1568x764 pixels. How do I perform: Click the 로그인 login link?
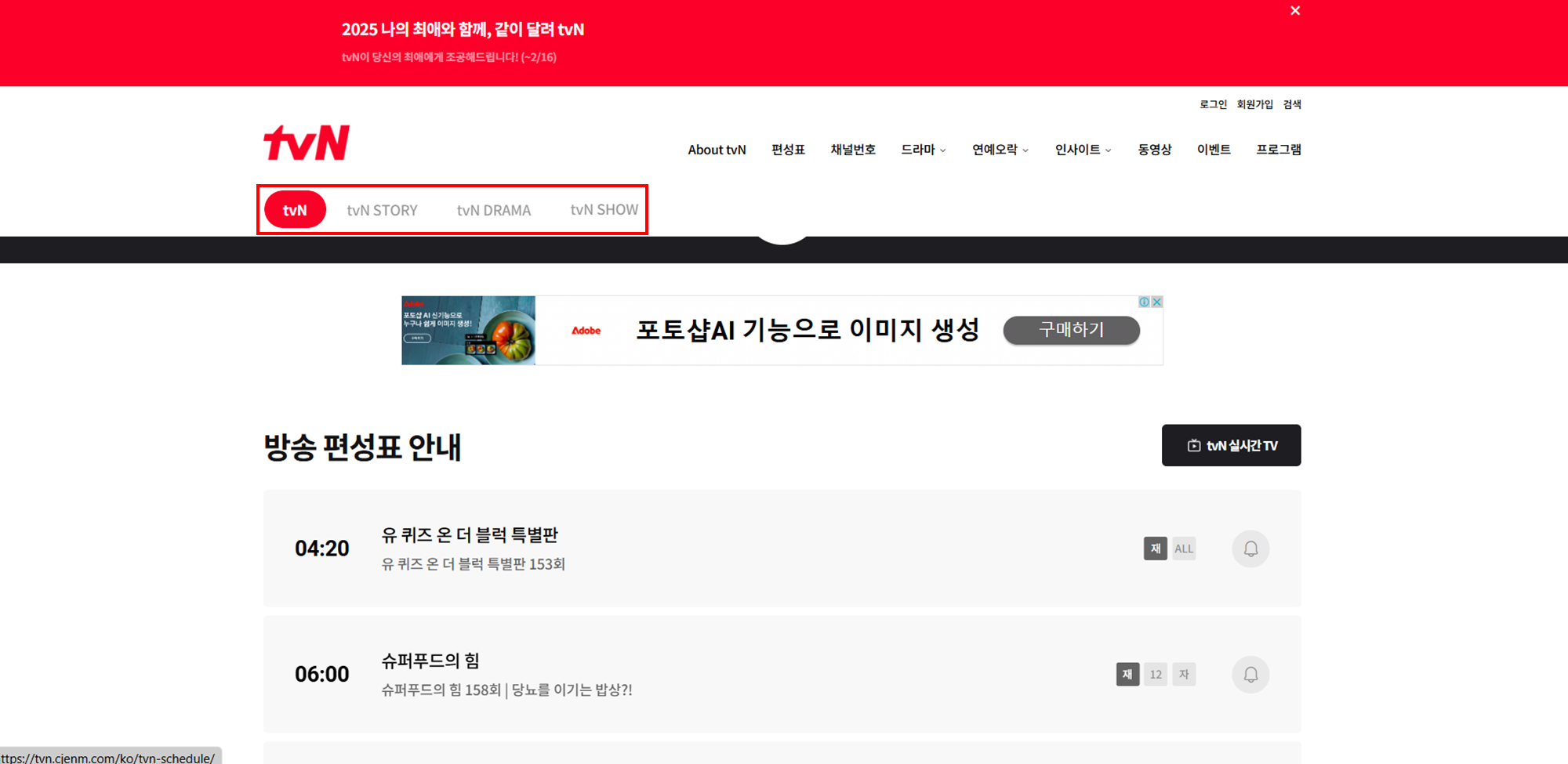[x=1213, y=103]
